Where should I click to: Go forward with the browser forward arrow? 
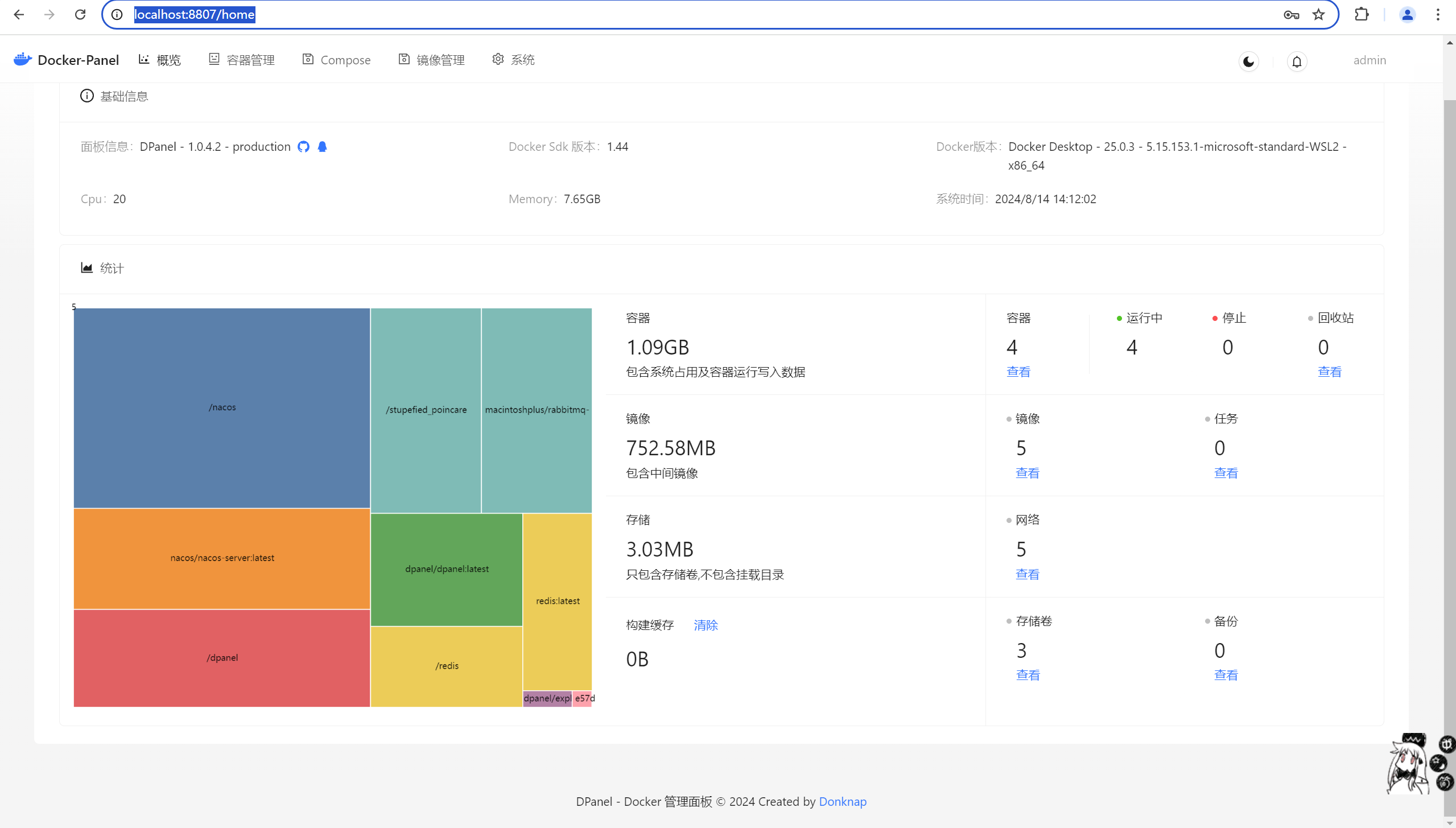50,14
